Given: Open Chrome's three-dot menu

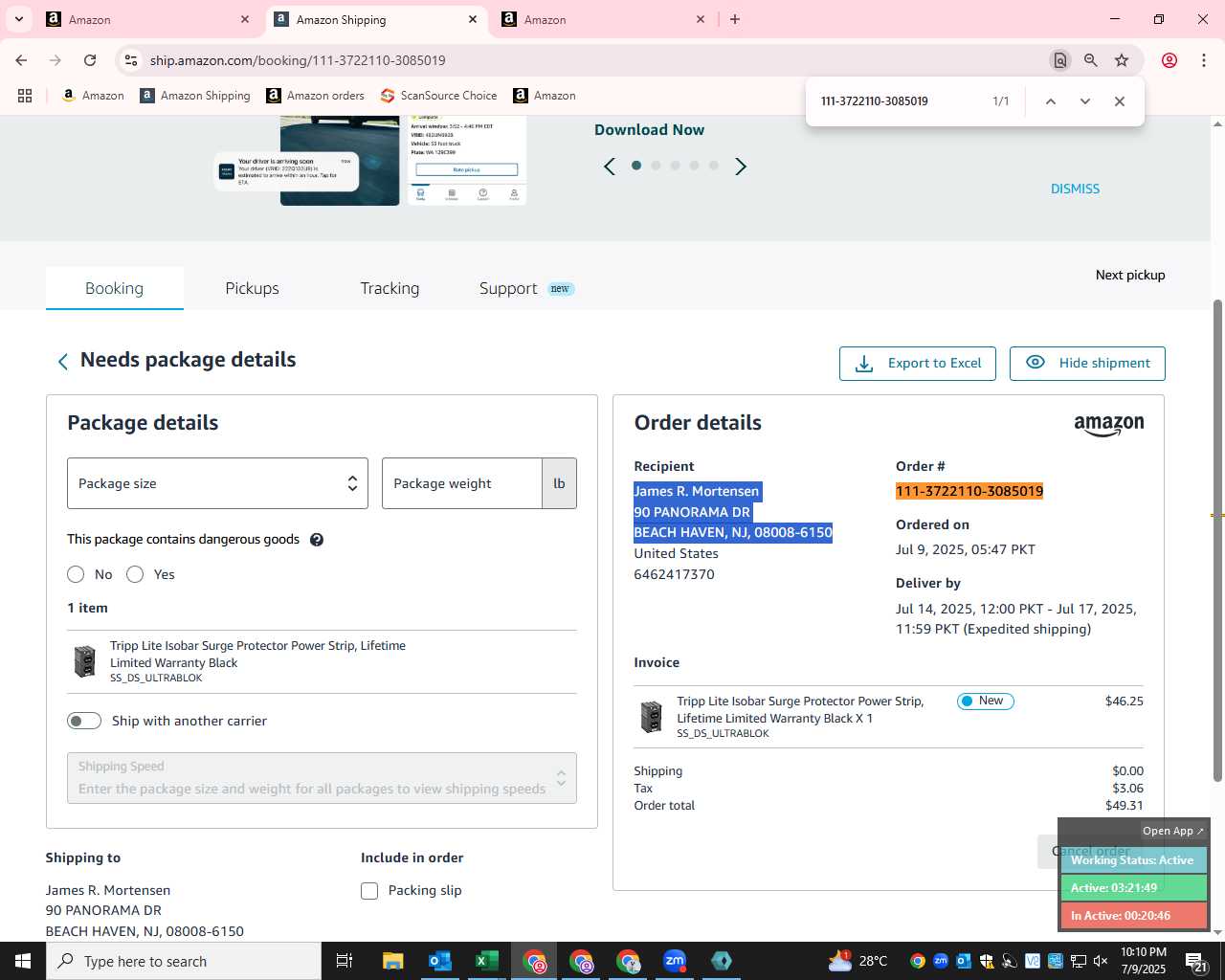Looking at the screenshot, I should point(1204,60).
